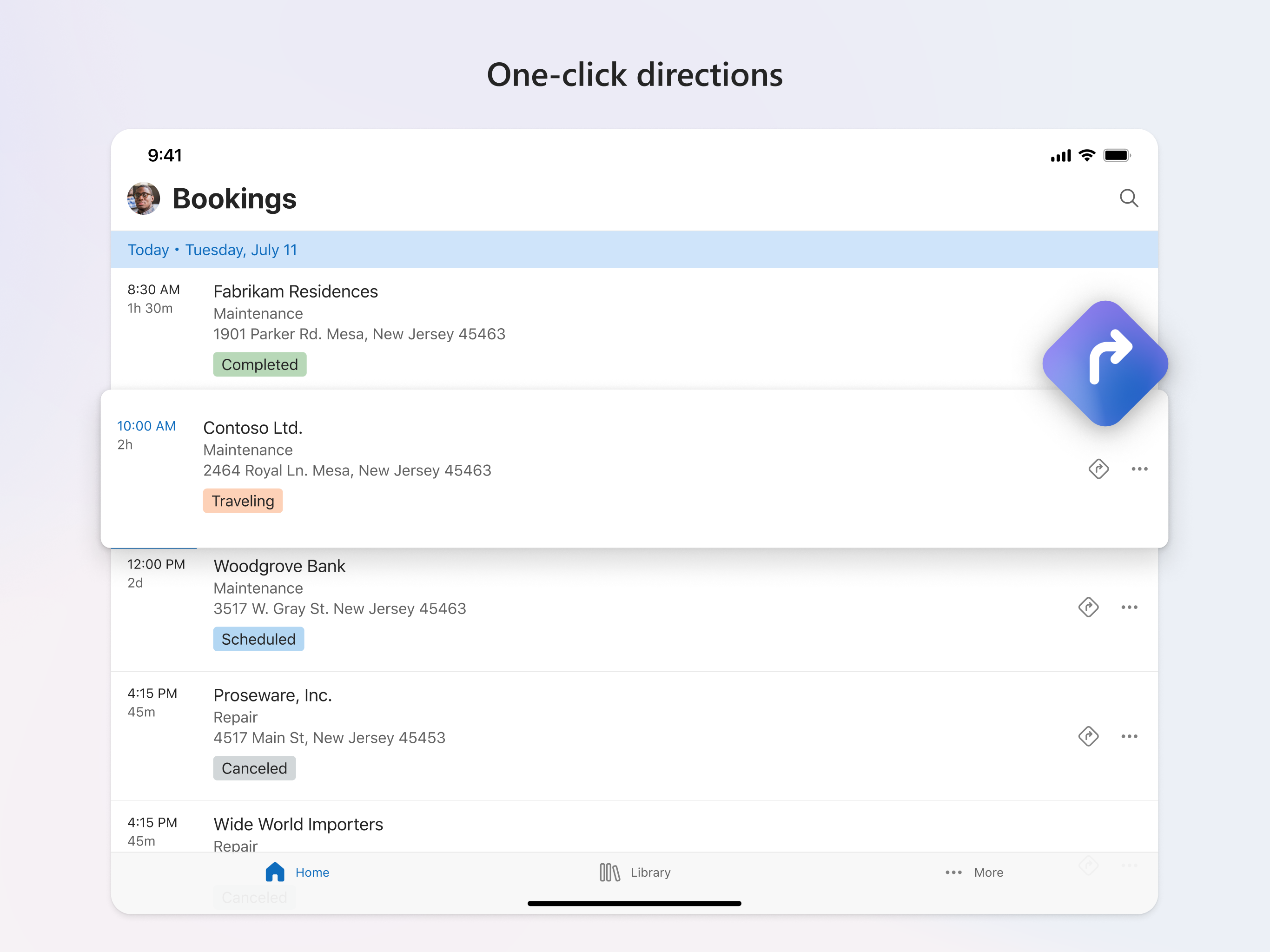
Task: Tap the Library books icon
Action: tap(609, 872)
